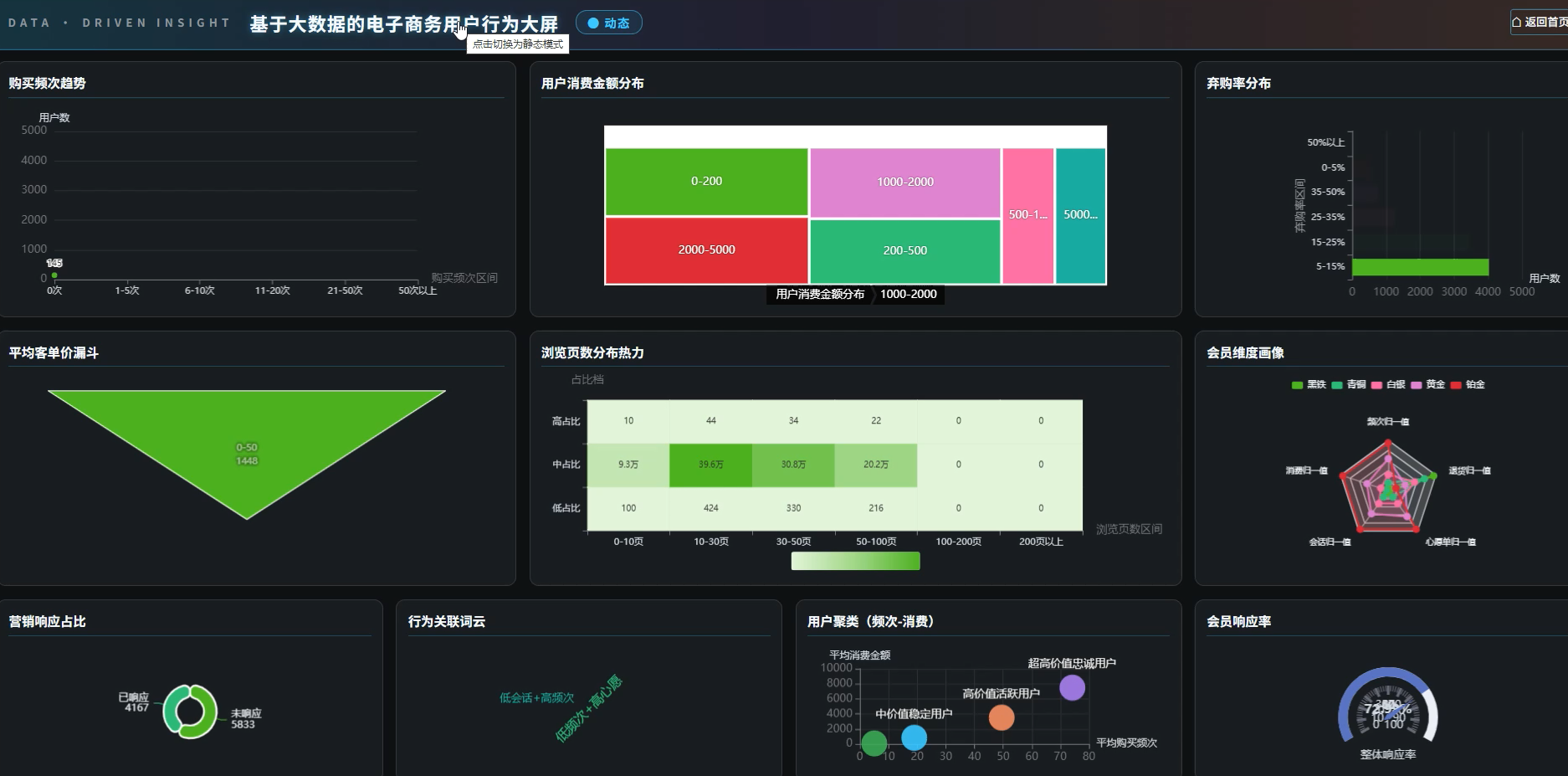Click the green bubble near origin
1568x776 pixels.
pos(874,743)
